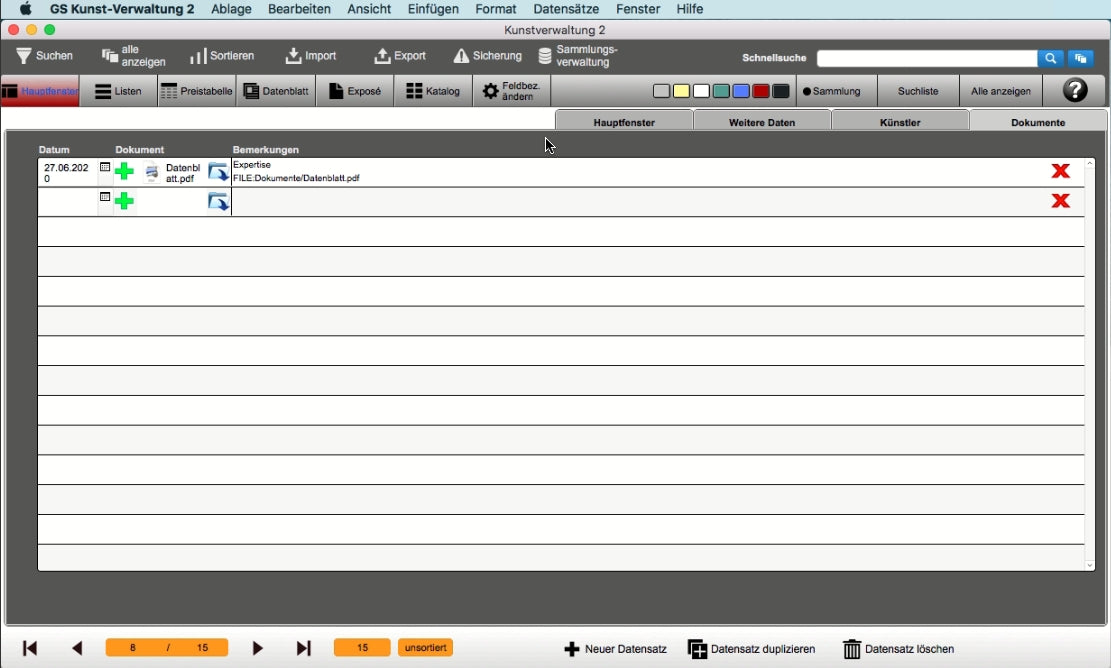This screenshot has height=668, width=1111.
Task: Delete first document row with red X
Action: 1060,171
